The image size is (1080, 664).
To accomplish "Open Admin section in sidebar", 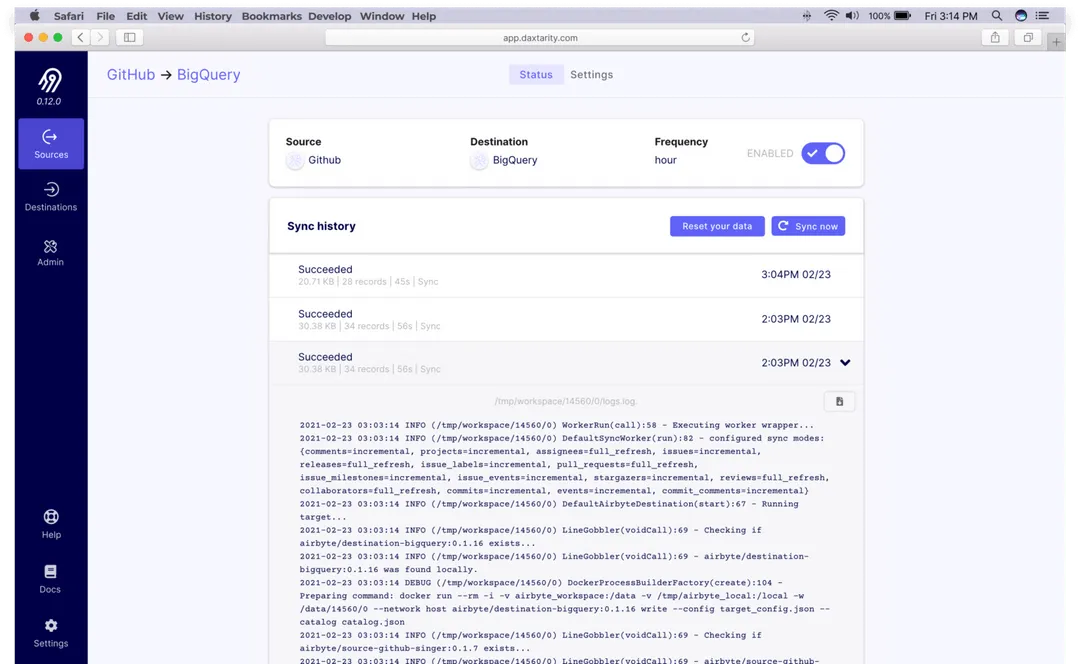I will [50, 253].
